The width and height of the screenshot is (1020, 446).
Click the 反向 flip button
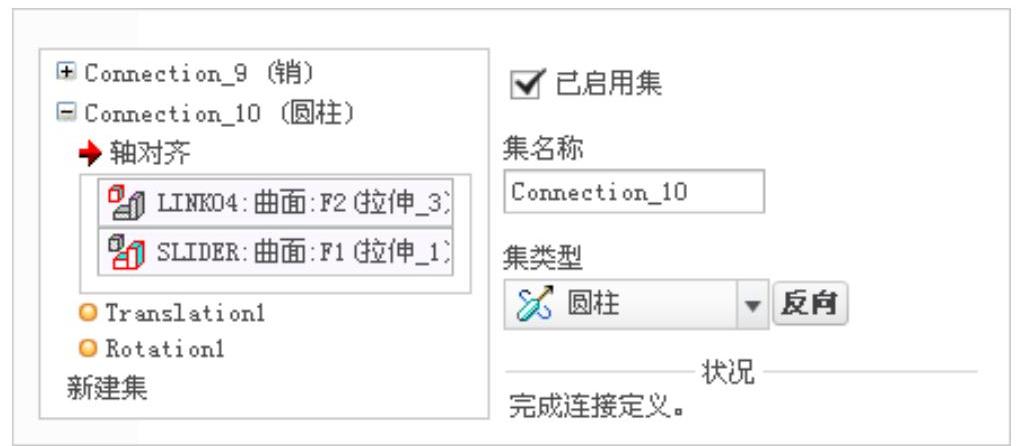point(810,304)
